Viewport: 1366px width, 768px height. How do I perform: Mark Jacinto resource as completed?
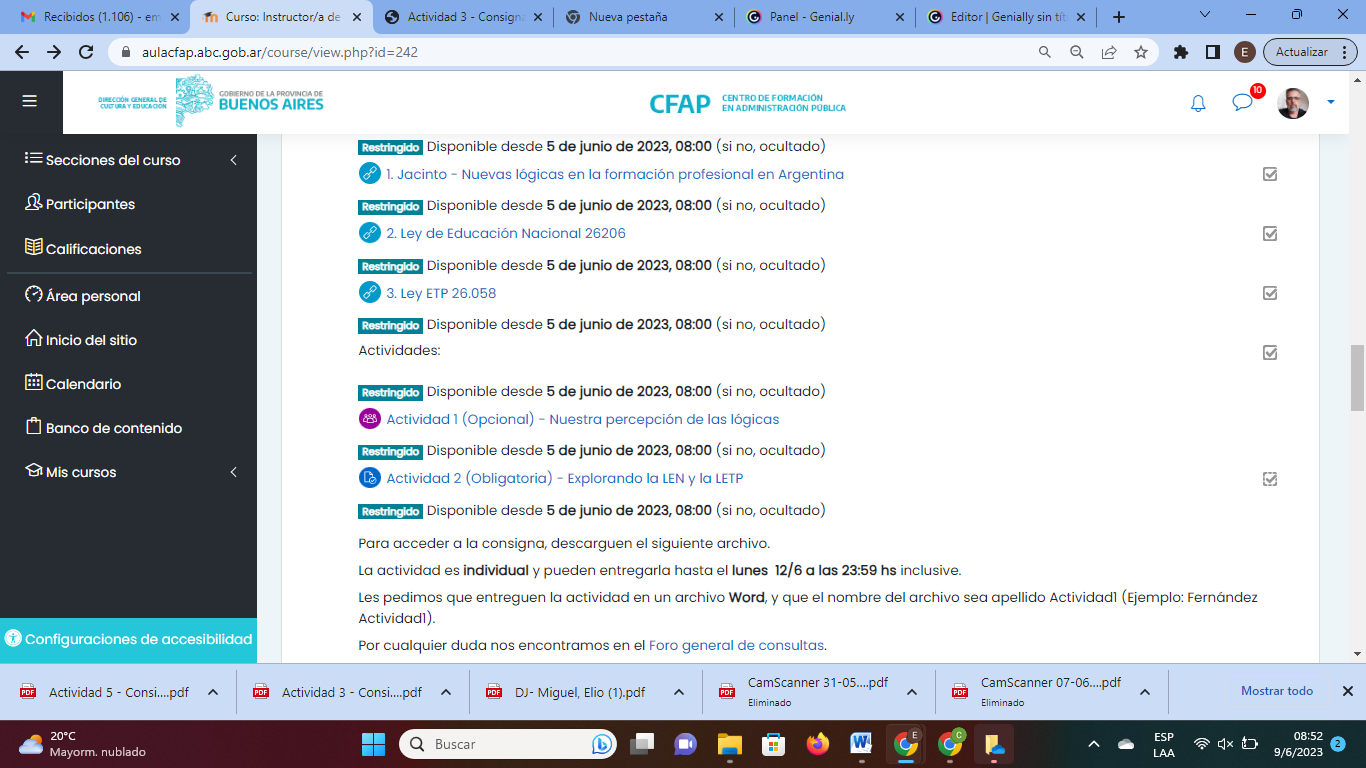click(x=1270, y=174)
